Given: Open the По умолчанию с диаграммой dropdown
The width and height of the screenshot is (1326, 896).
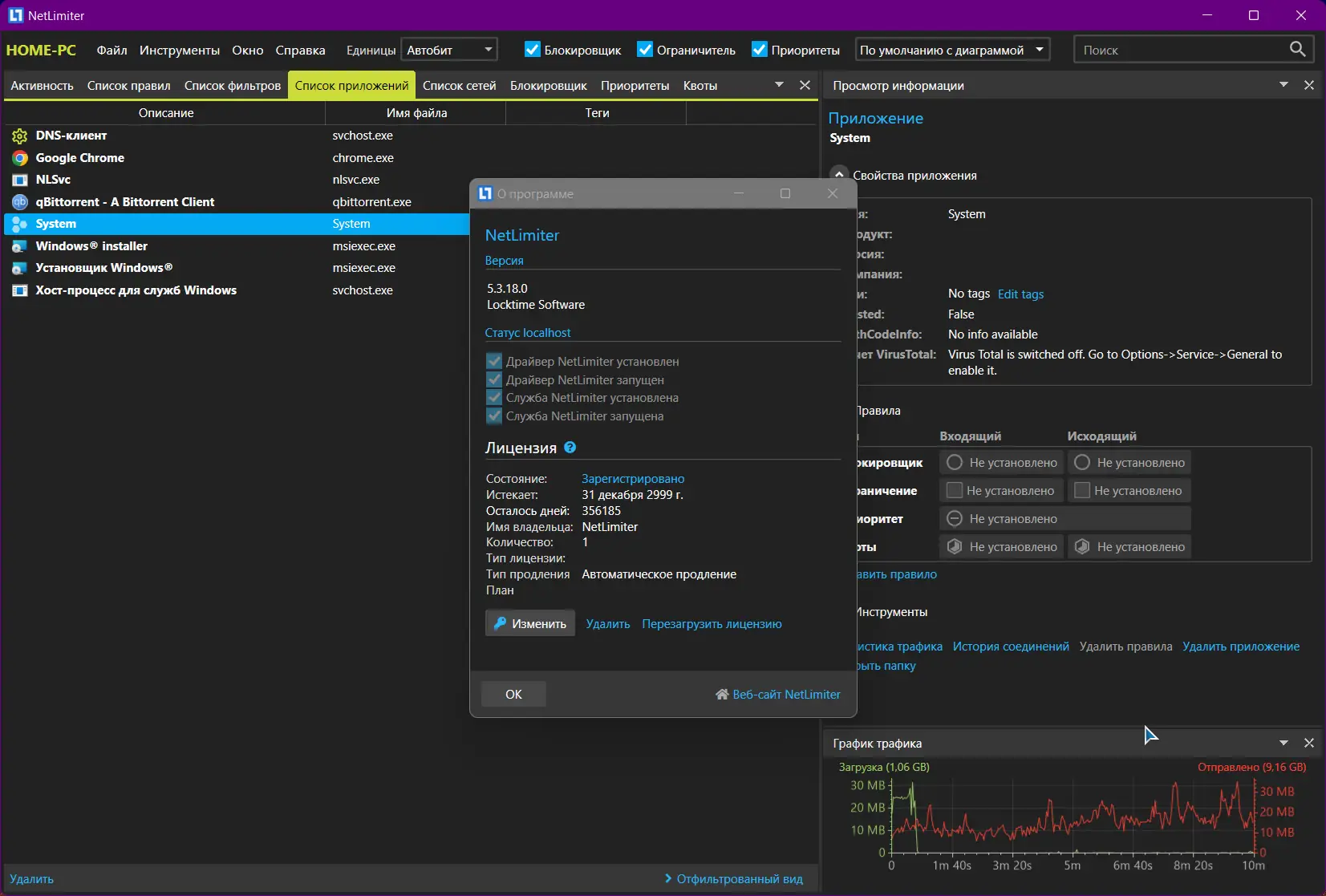Looking at the screenshot, I should point(953,50).
